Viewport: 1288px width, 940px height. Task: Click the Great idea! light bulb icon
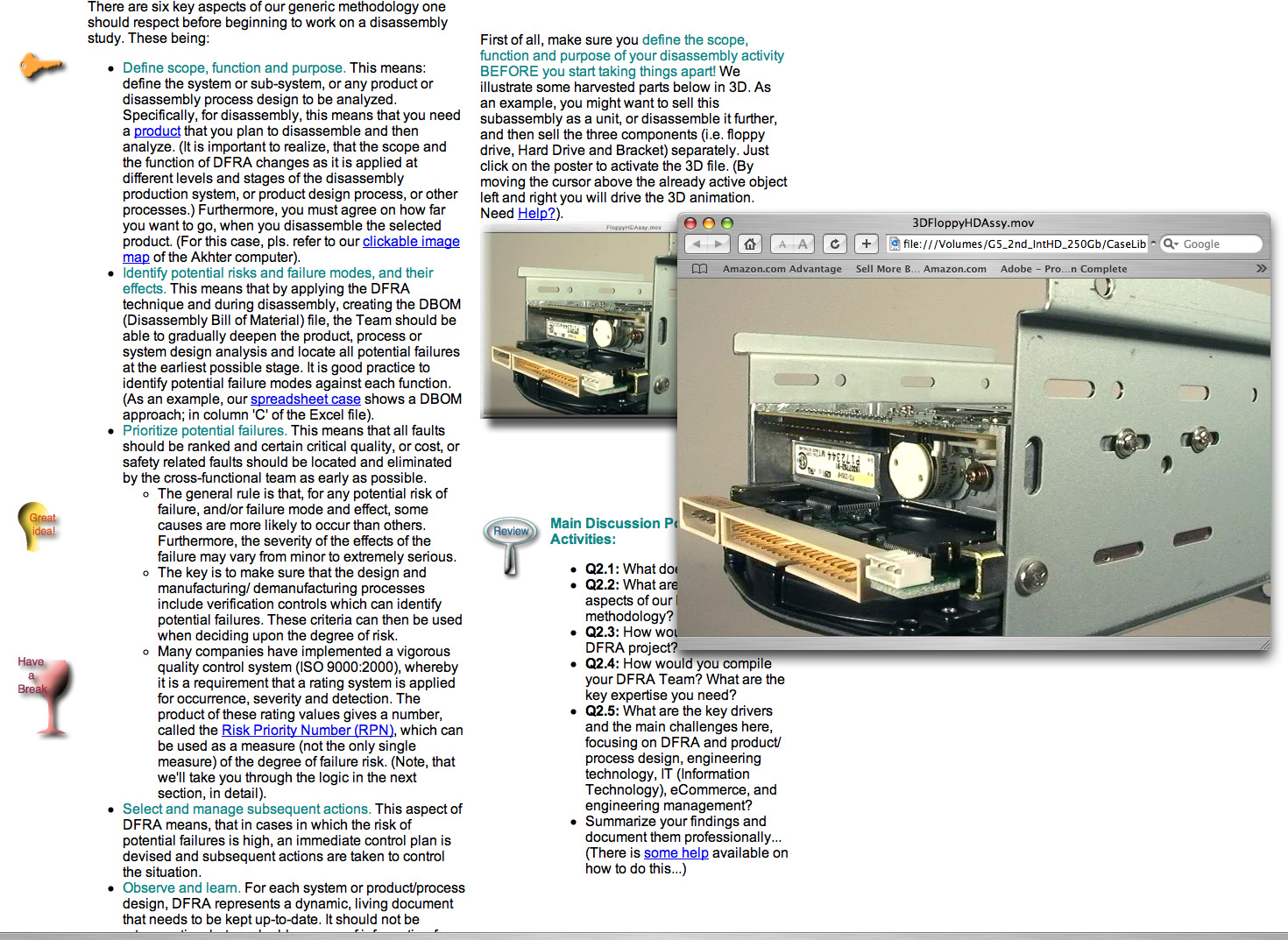coord(39,526)
